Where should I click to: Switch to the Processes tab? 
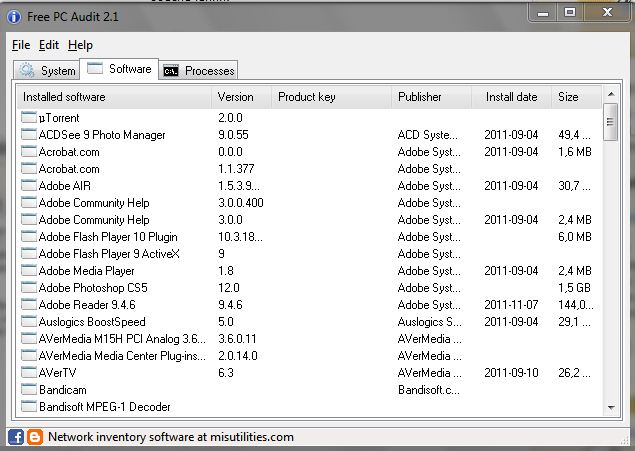(x=198, y=70)
